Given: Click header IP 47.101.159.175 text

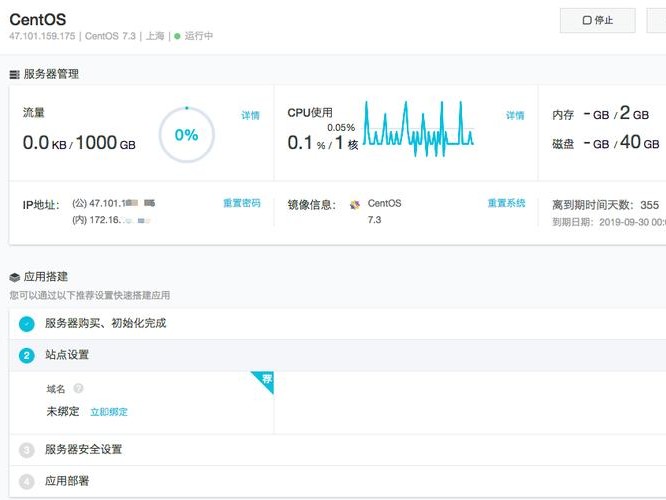Looking at the screenshot, I should (x=42, y=36).
